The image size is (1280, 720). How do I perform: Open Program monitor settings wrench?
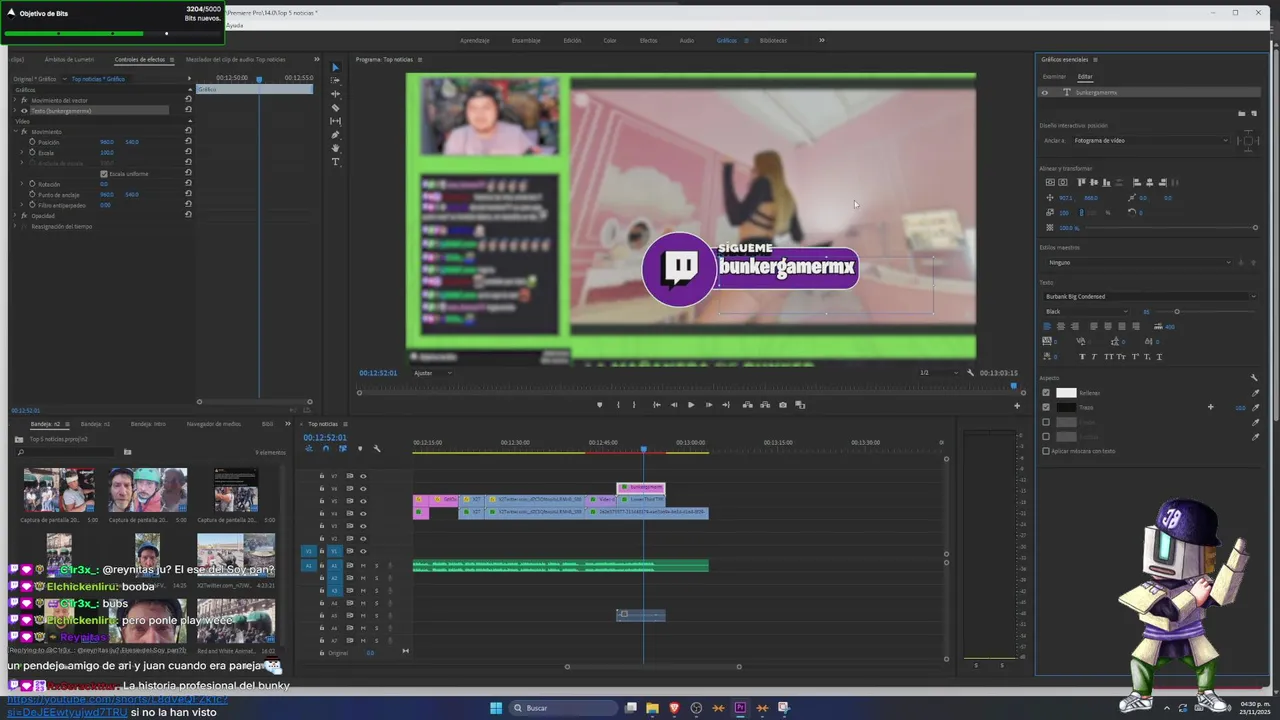click(x=970, y=373)
